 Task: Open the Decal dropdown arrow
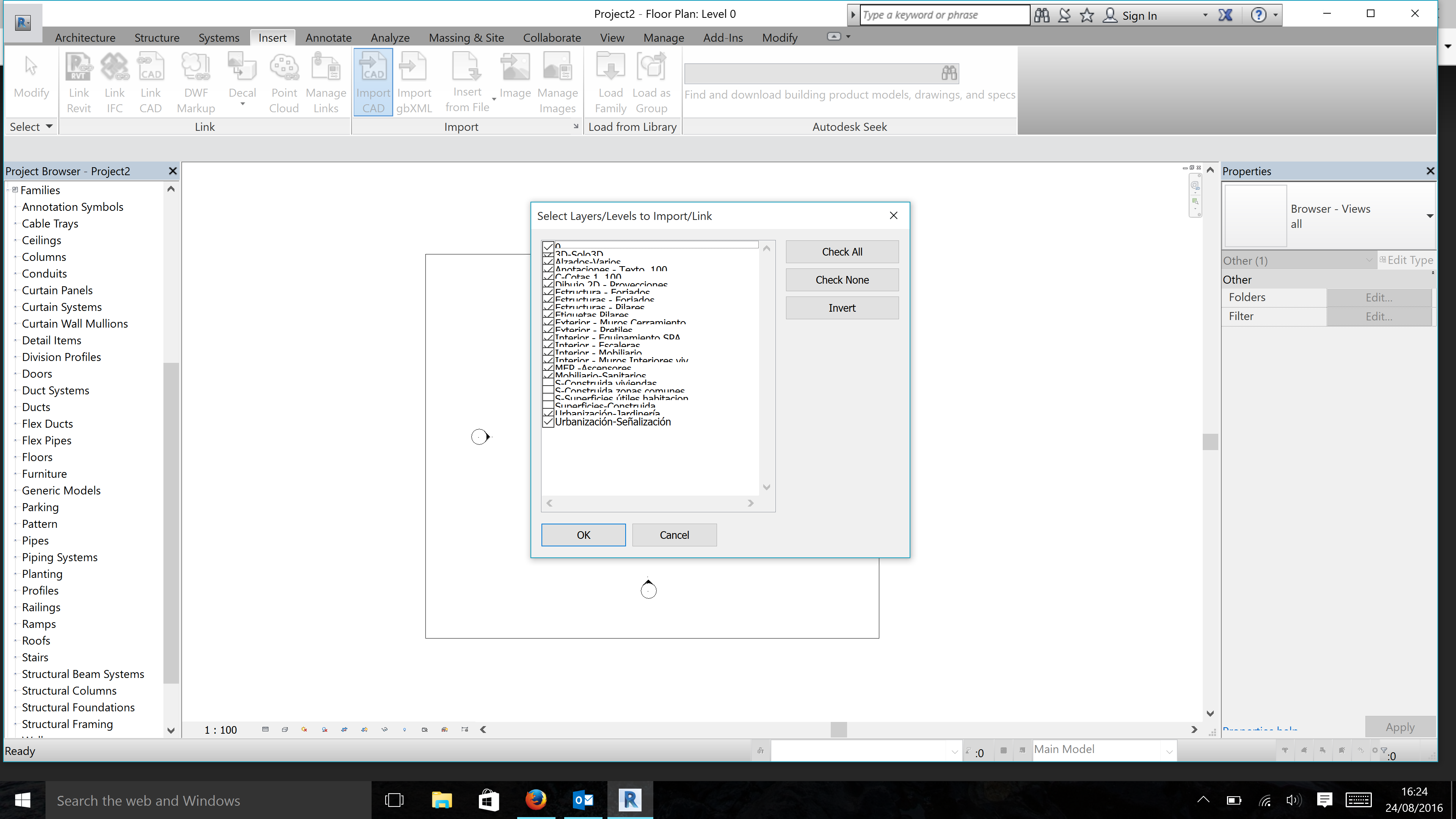(243, 104)
